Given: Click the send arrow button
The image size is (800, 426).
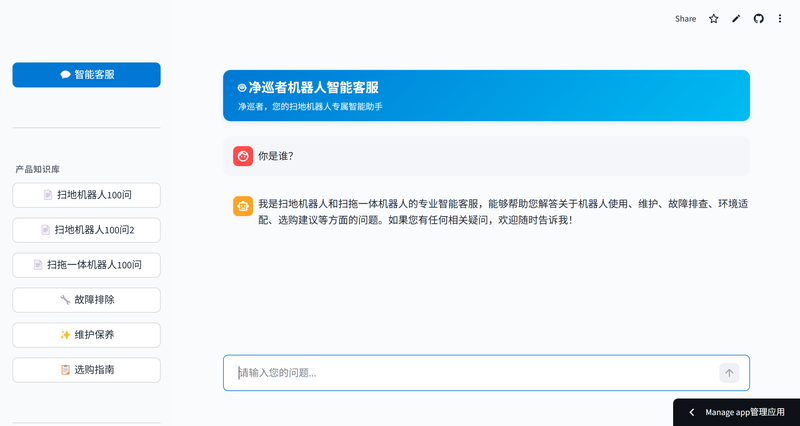Looking at the screenshot, I should pos(729,373).
